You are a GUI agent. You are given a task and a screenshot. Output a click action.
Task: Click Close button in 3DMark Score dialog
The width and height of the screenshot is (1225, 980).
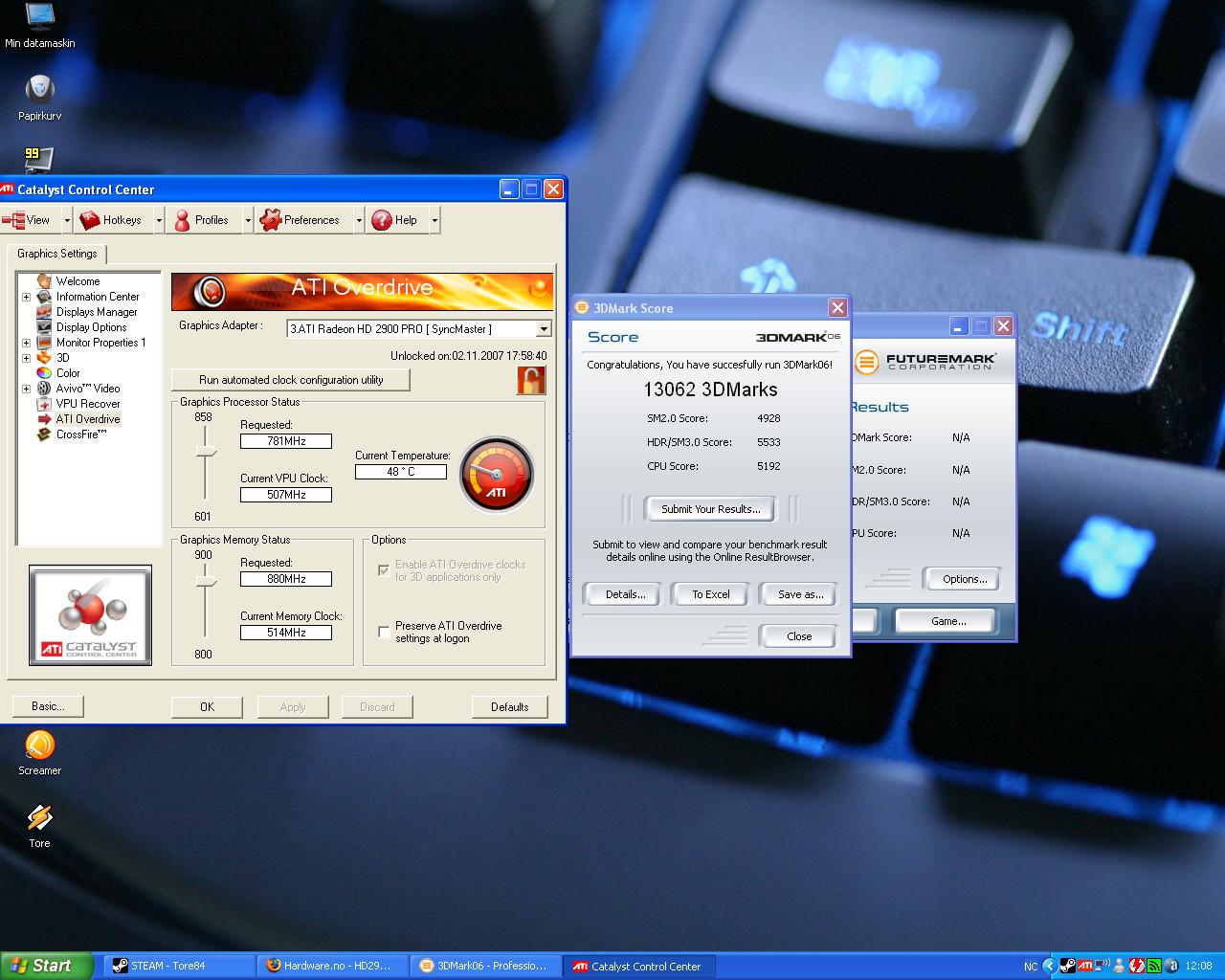[x=799, y=636]
